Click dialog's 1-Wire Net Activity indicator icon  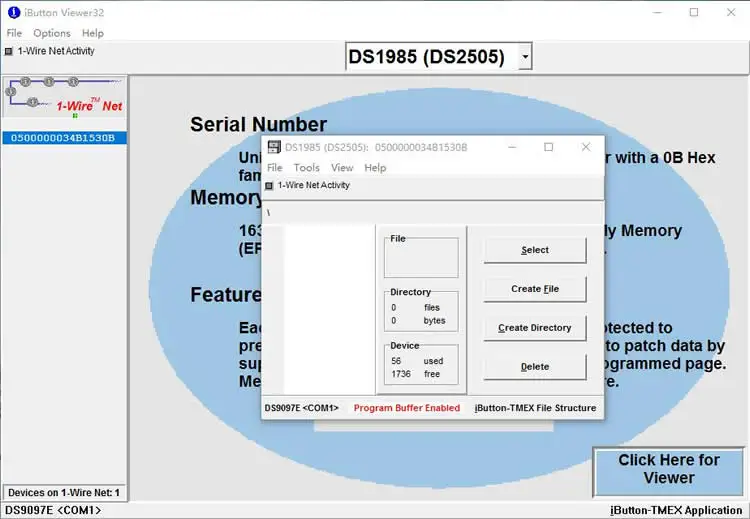coord(269,186)
